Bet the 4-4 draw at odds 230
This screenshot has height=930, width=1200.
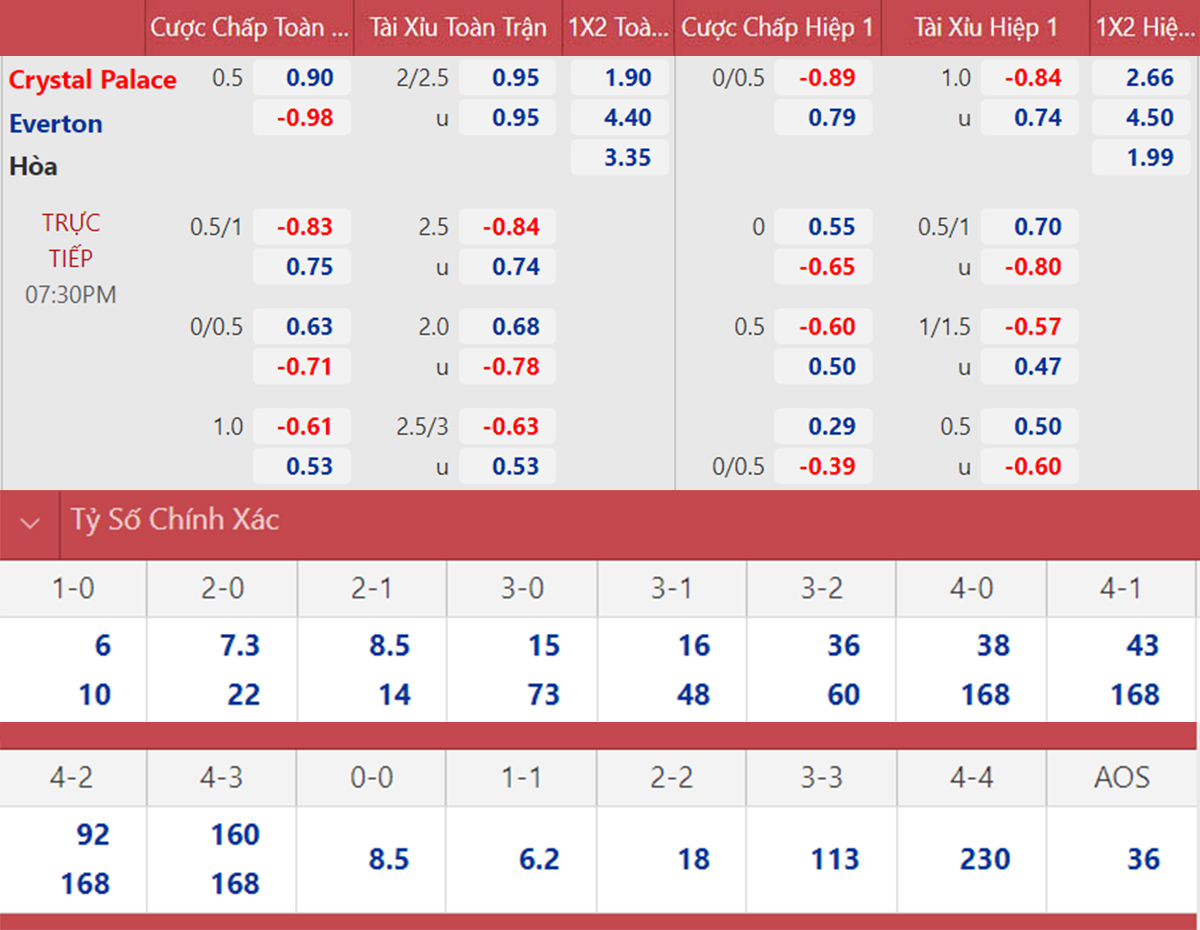[x=986, y=860]
